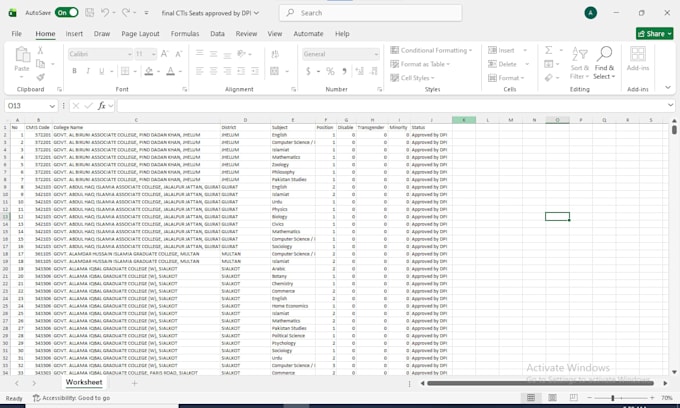Click the Redo arrow icon
The height and width of the screenshot is (408, 680).
point(126,13)
